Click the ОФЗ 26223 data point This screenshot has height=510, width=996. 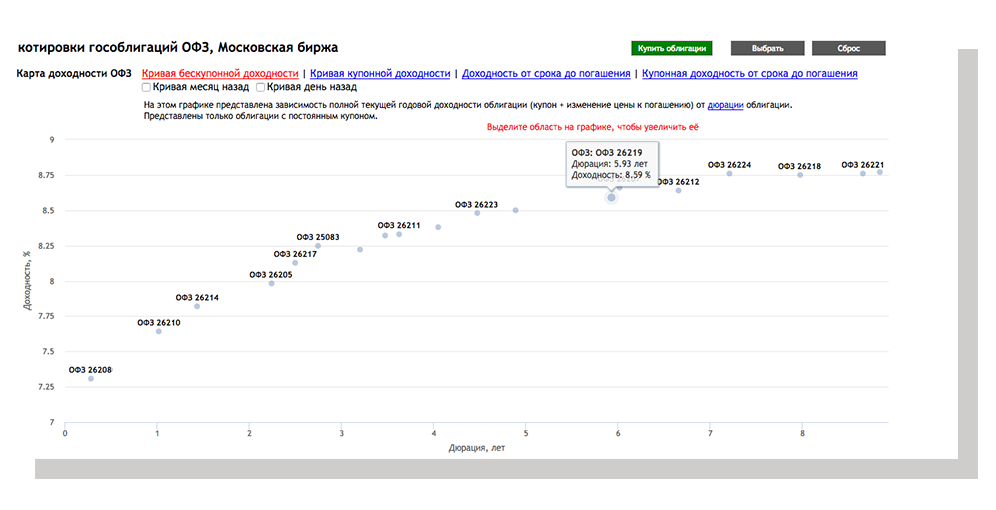pyautogui.click(x=477, y=213)
